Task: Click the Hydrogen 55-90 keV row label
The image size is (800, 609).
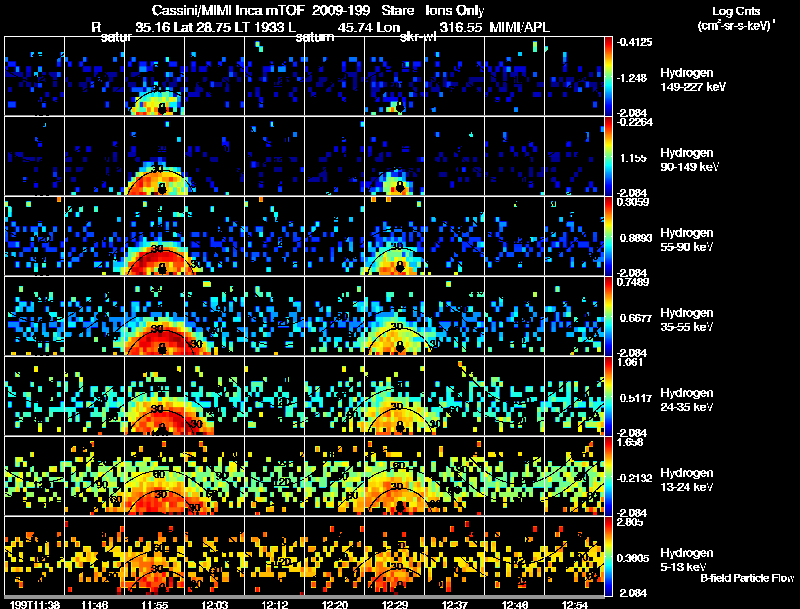Action: pos(687,240)
